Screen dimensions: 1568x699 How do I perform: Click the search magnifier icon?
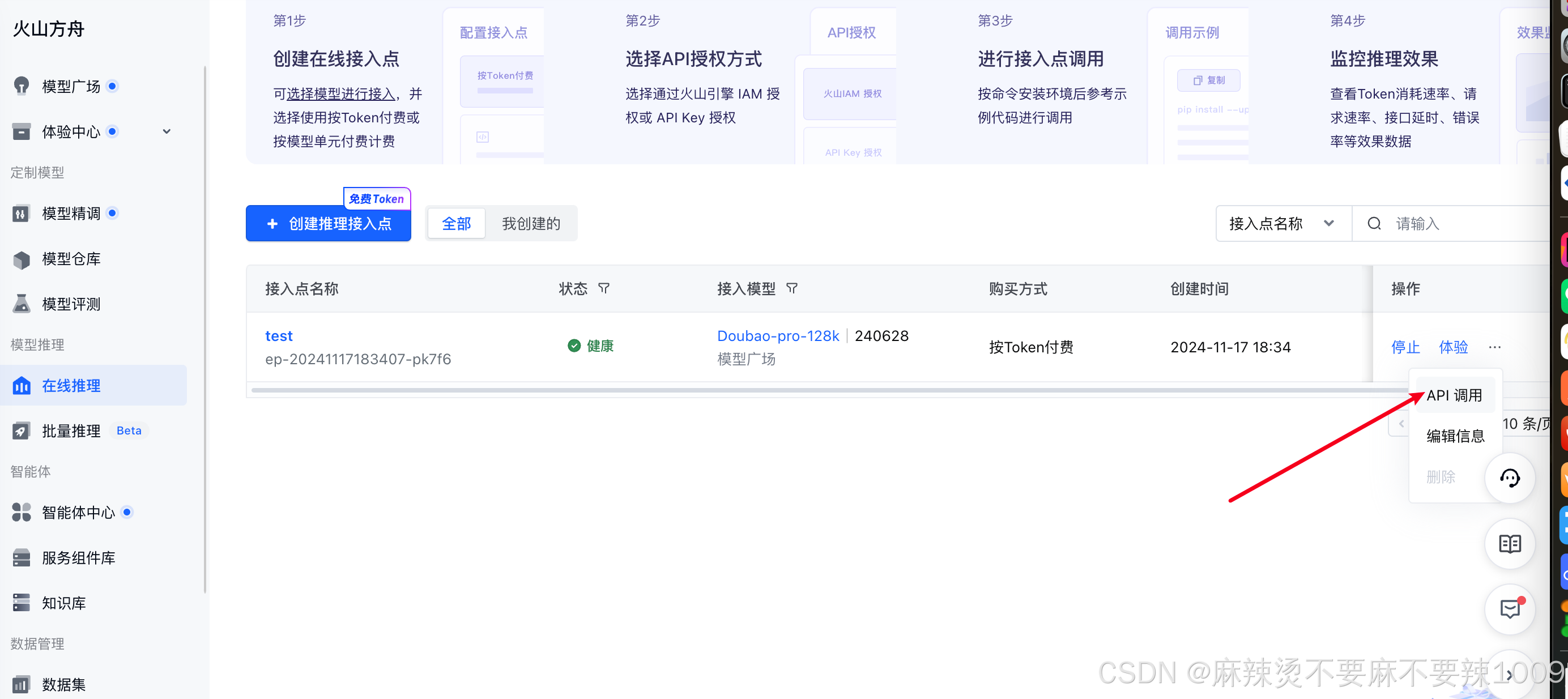coord(1374,224)
